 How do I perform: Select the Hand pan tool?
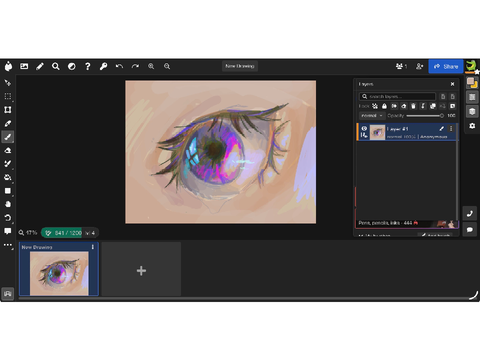[8, 204]
